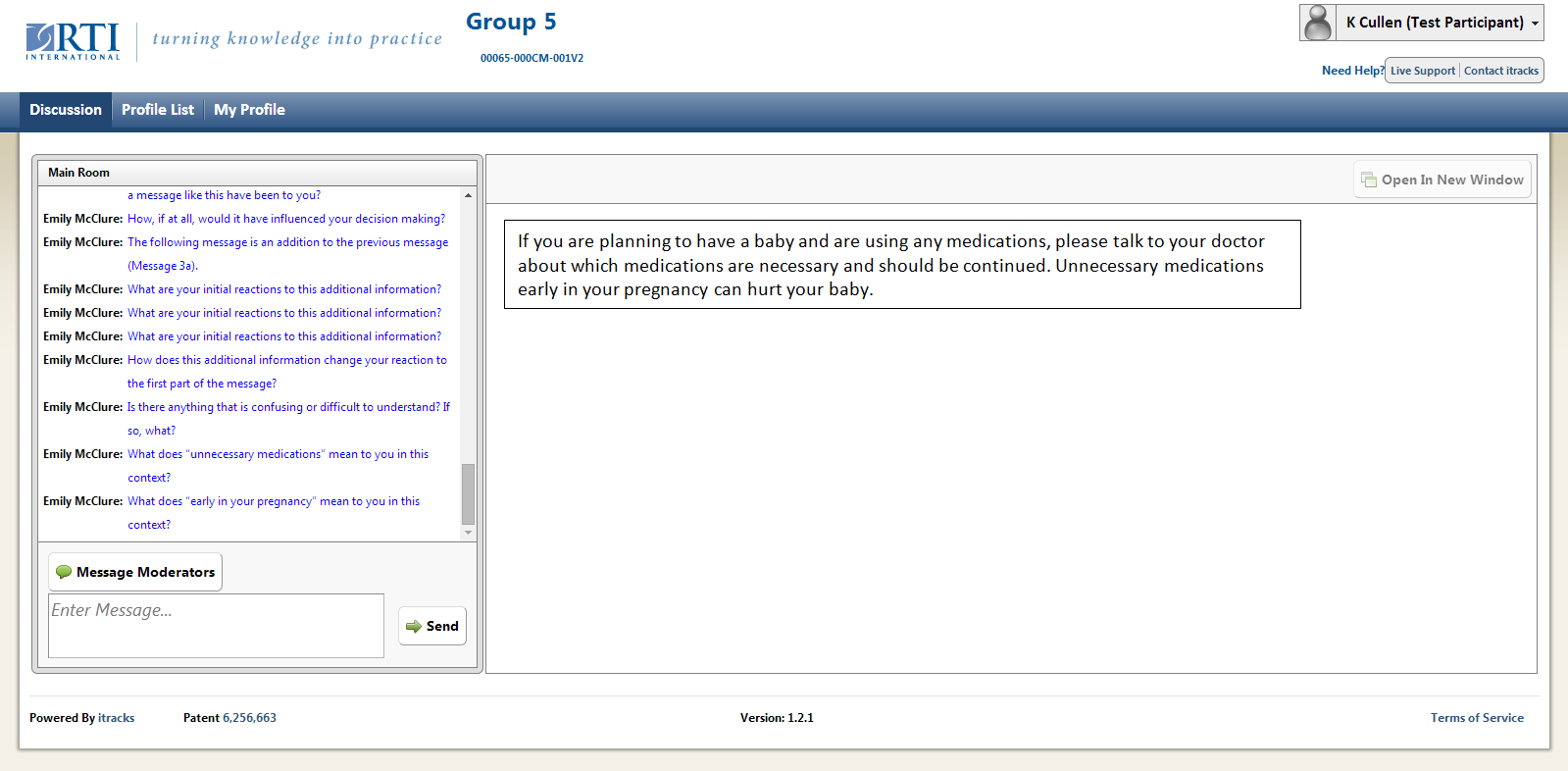This screenshot has height=771, width=1568.
Task: Click the chat scrollbar up arrow
Action: pos(468,195)
